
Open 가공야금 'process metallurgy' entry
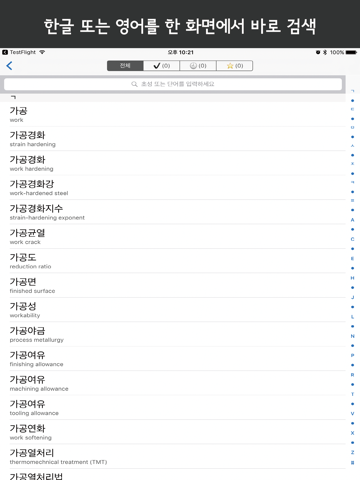coord(173,334)
